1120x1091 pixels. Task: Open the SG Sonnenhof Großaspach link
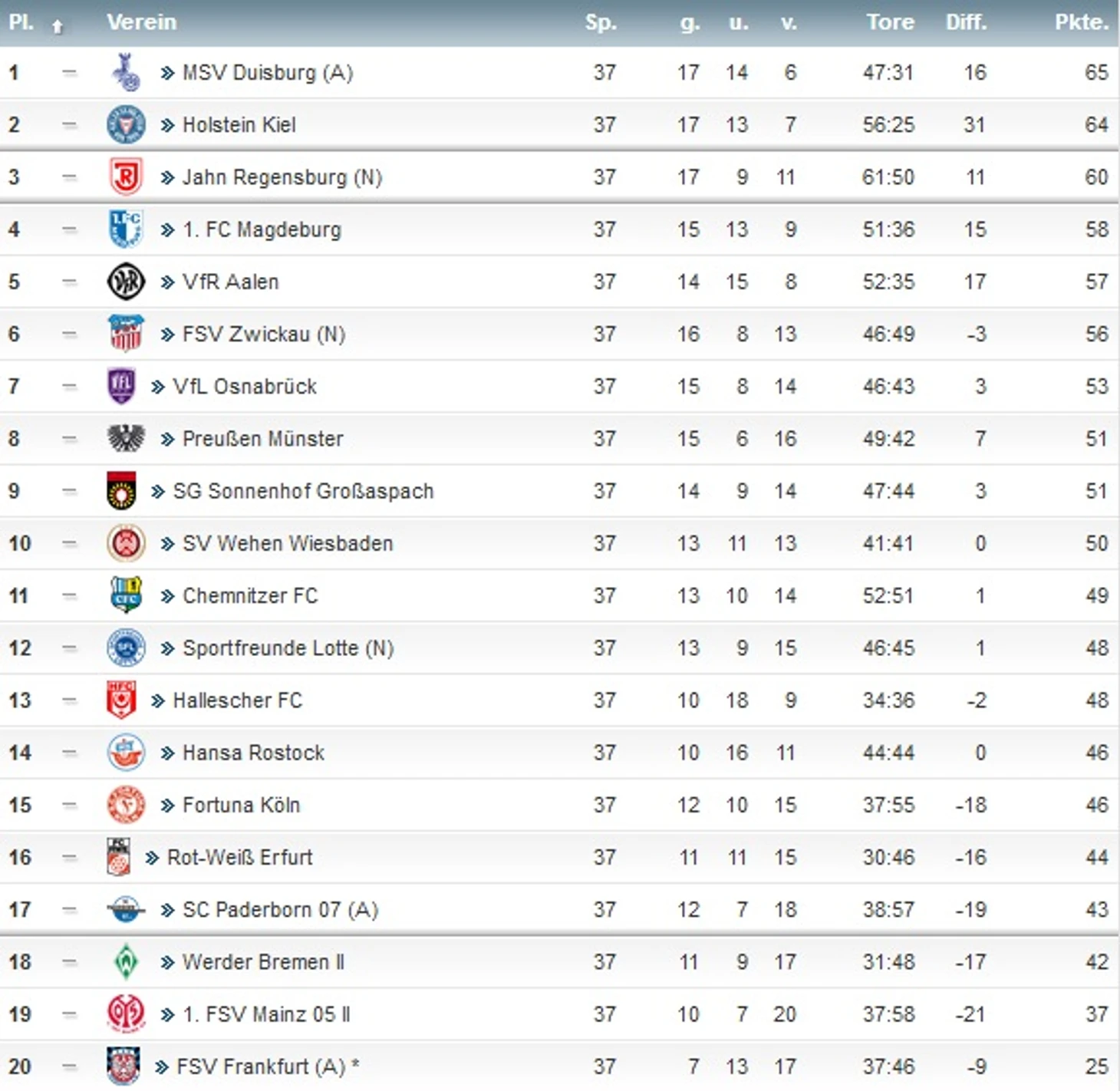tap(303, 491)
